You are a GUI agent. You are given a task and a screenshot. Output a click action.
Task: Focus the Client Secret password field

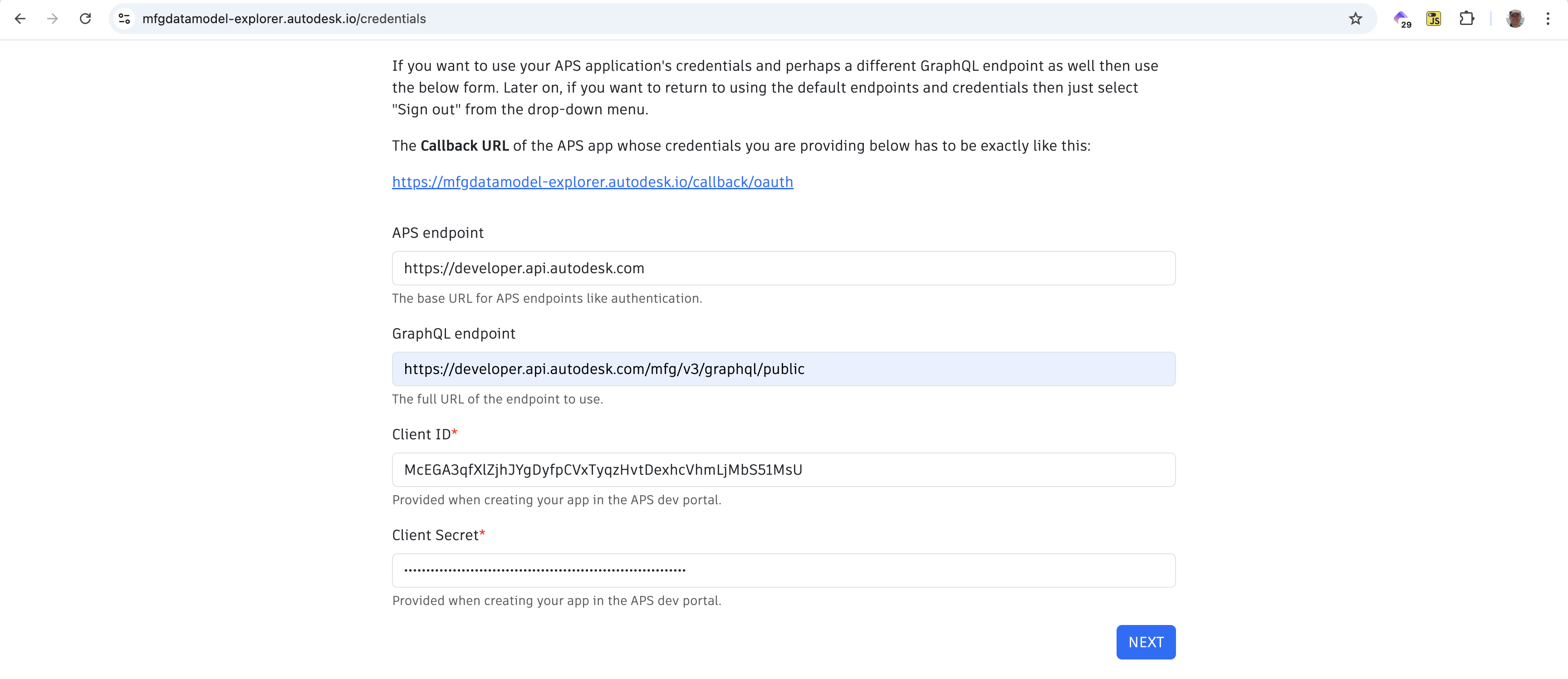click(x=783, y=570)
